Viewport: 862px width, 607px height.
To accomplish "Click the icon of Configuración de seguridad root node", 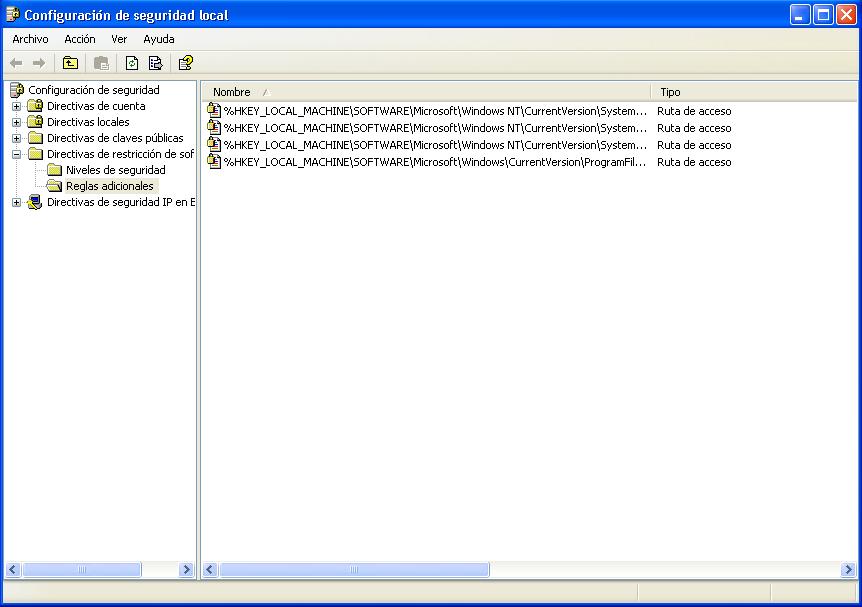I will pos(17,90).
